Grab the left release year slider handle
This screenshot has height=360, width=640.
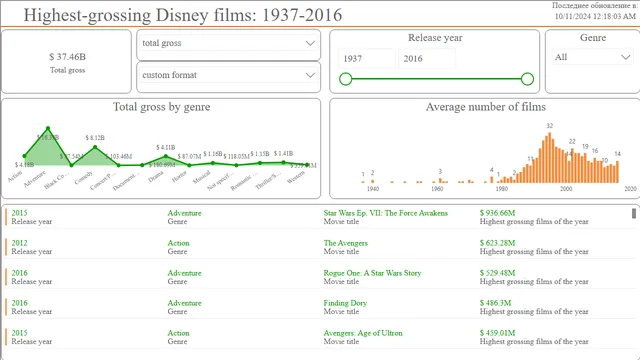tap(346, 79)
